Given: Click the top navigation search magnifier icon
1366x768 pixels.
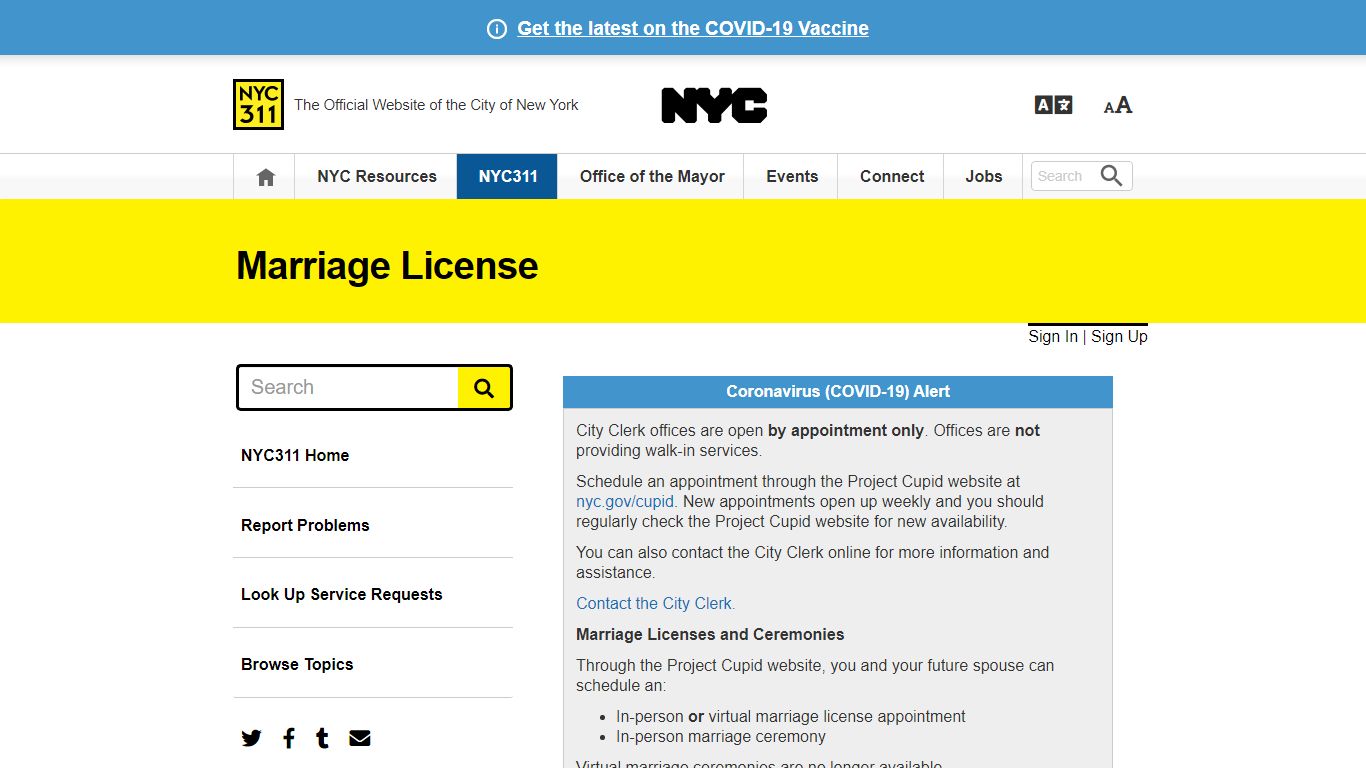Looking at the screenshot, I should (1111, 176).
